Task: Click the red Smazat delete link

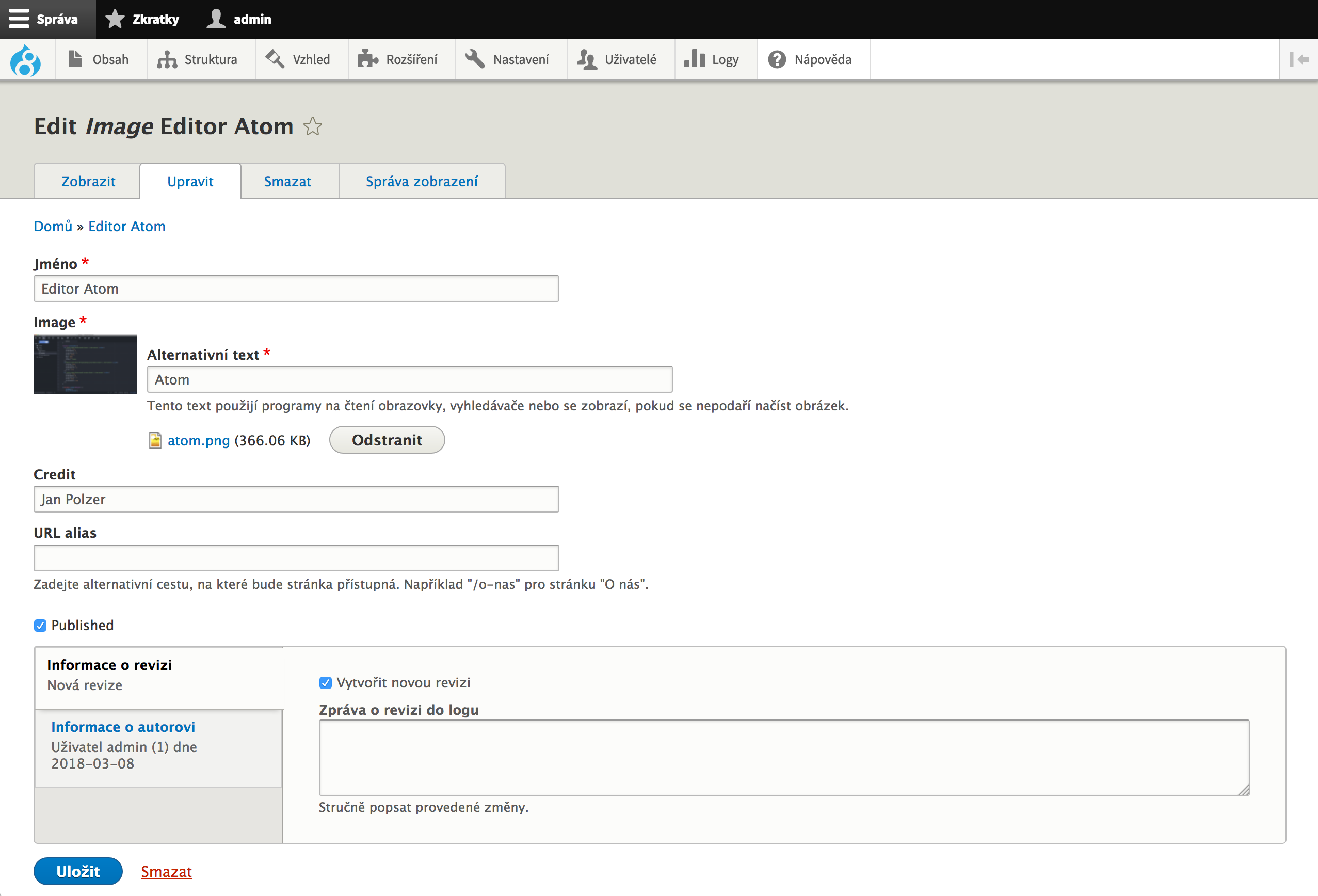Action: pyautogui.click(x=166, y=872)
